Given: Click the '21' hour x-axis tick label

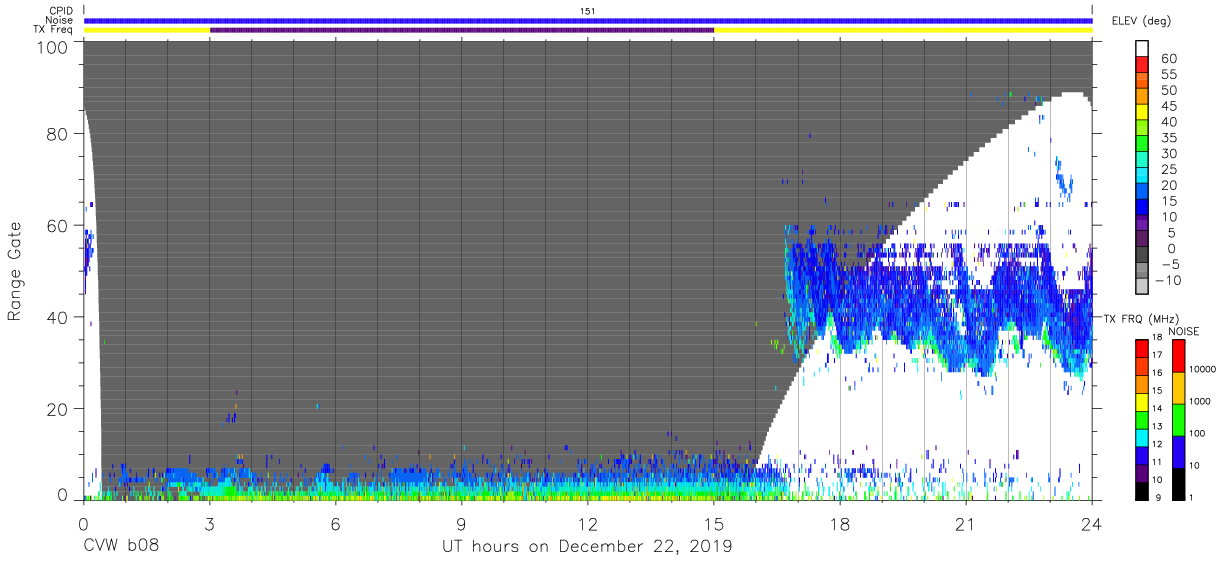Looking at the screenshot, I should 966,524.
